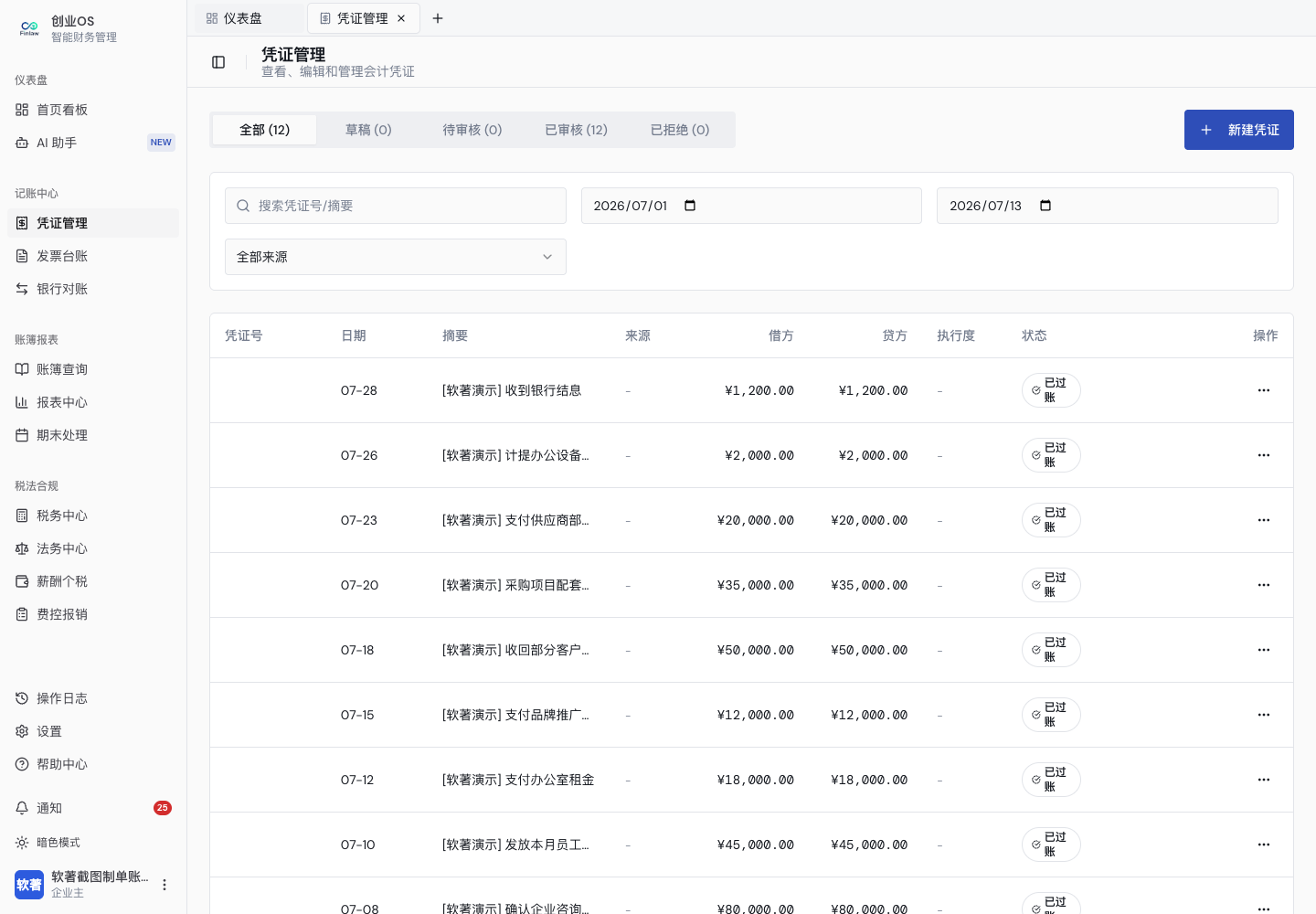Click 已过账 status badge on 07-15 row
This screenshot has width=1316, height=914.
(1051, 715)
